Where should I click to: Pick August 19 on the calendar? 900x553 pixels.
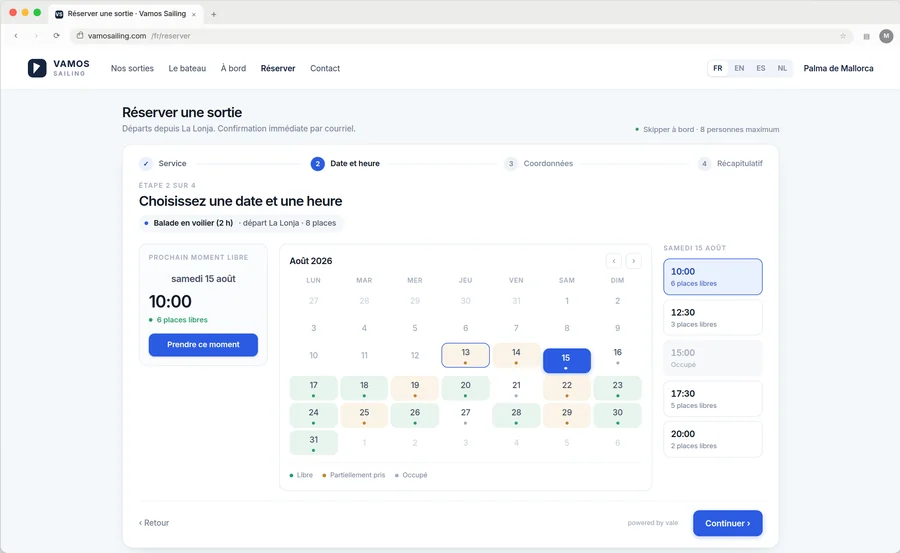point(415,388)
